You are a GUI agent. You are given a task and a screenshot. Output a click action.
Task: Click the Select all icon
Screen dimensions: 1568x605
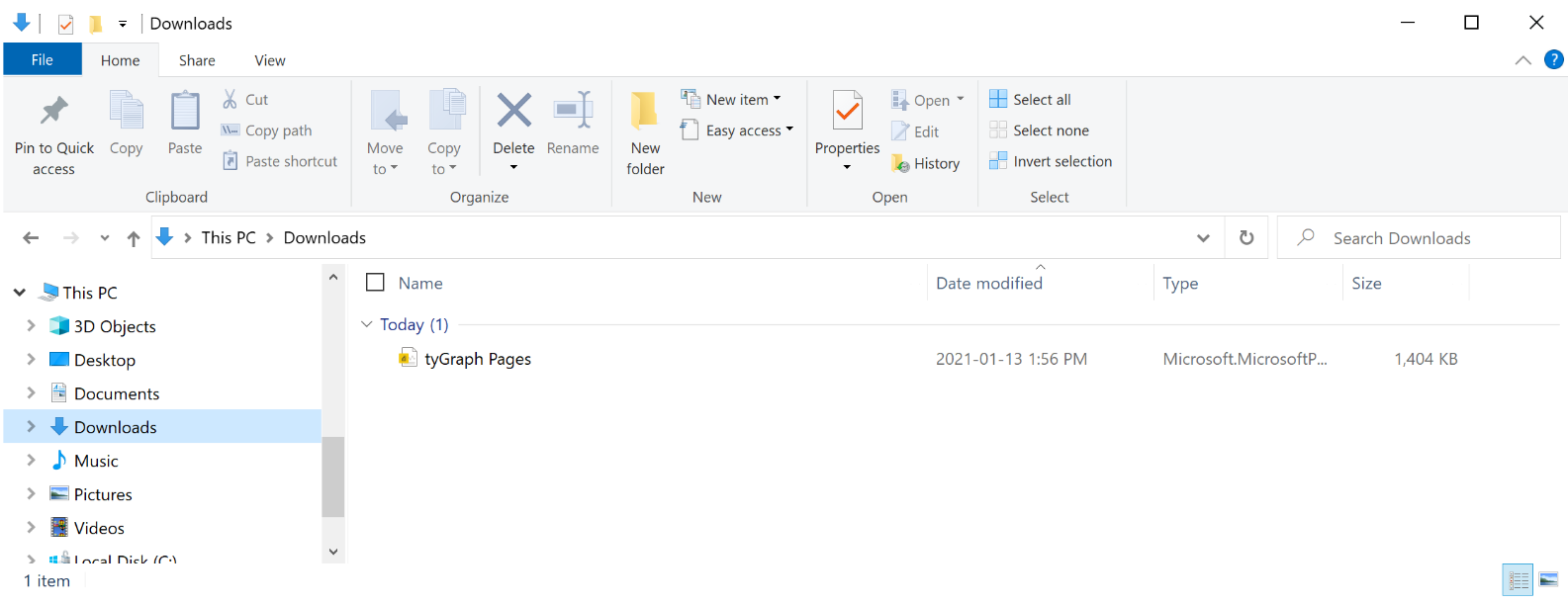coord(998,99)
